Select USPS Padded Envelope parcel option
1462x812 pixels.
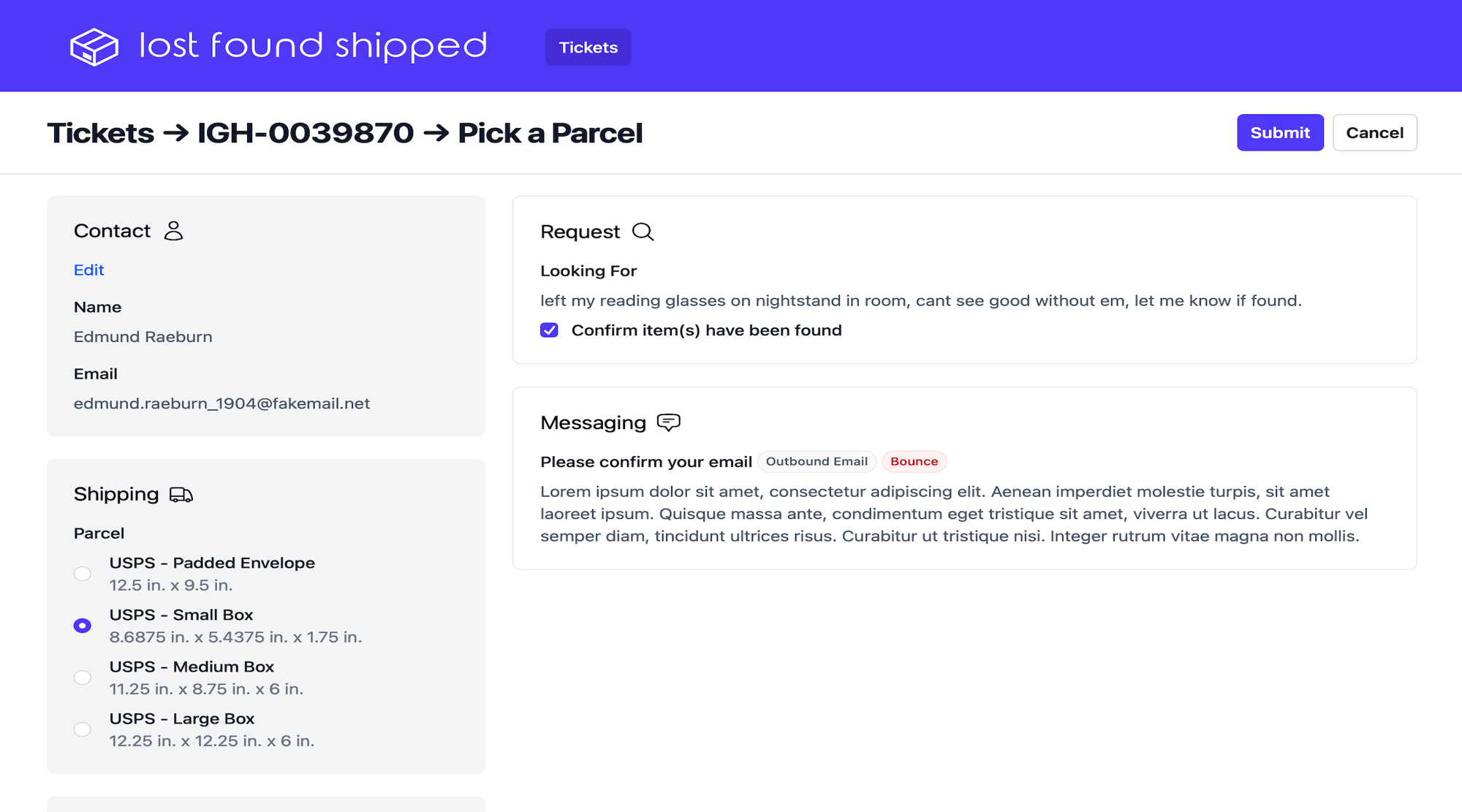(x=83, y=574)
